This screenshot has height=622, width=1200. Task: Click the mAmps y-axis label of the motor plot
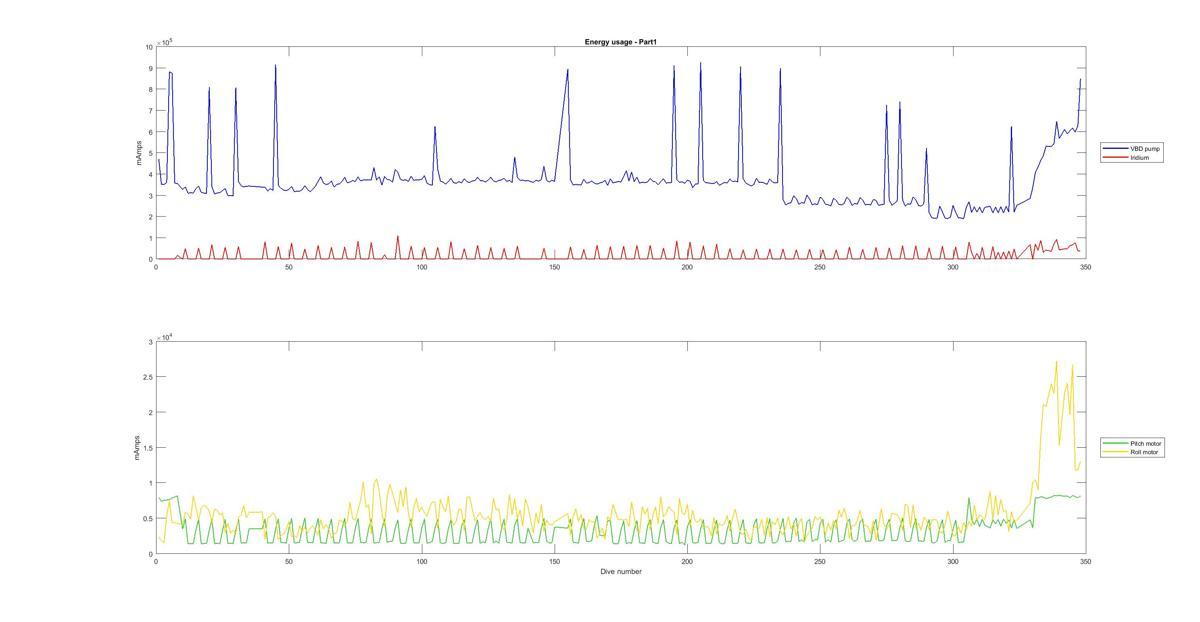[x=136, y=448]
